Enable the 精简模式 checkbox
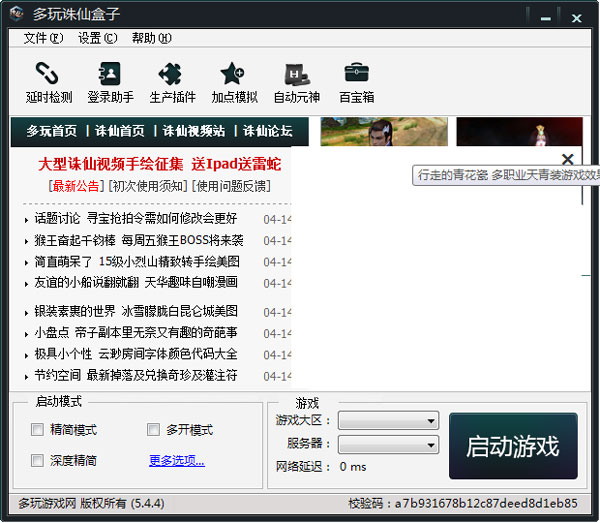The width and height of the screenshot is (600, 523). click(37, 429)
